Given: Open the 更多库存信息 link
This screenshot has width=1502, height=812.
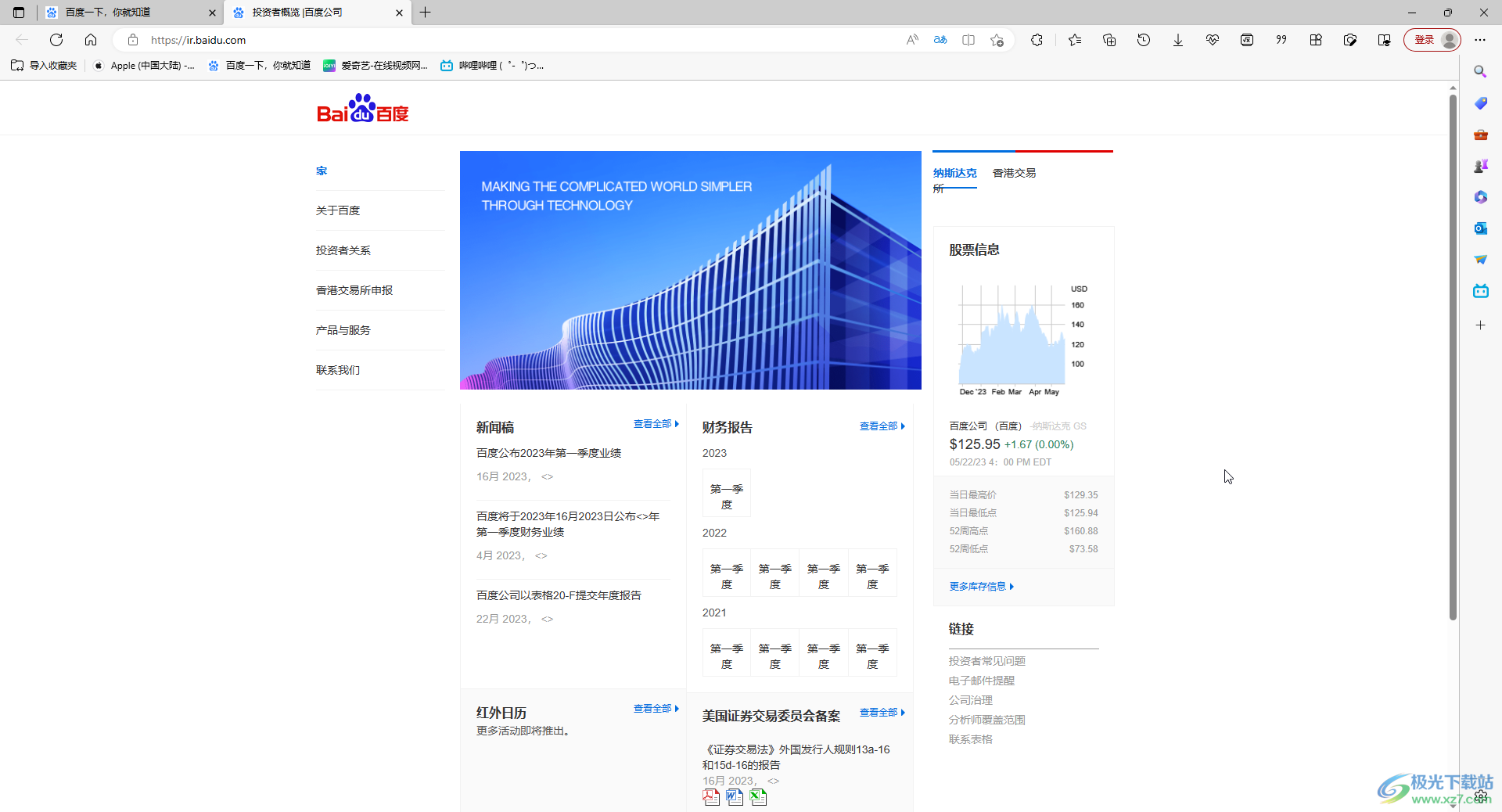Looking at the screenshot, I should pyautogui.click(x=981, y=587).
